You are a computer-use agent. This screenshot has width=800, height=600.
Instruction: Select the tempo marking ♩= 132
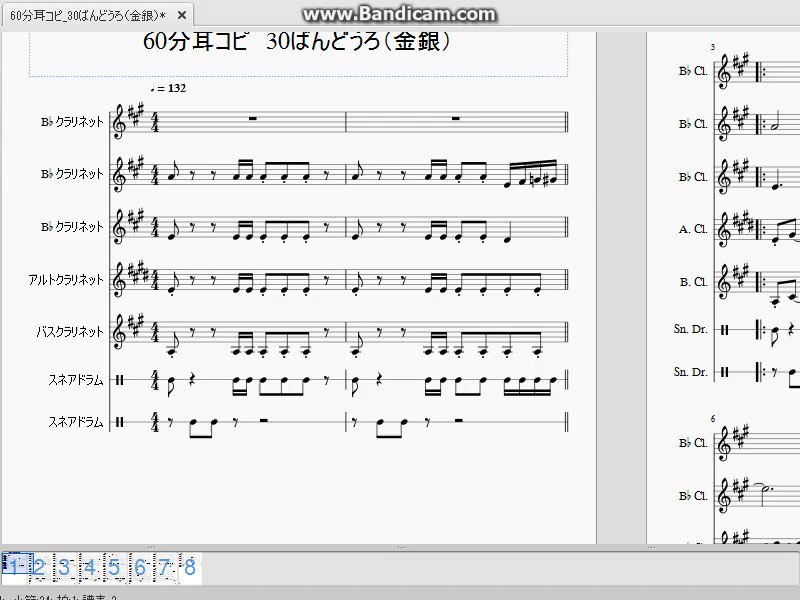tap(168, 88)
